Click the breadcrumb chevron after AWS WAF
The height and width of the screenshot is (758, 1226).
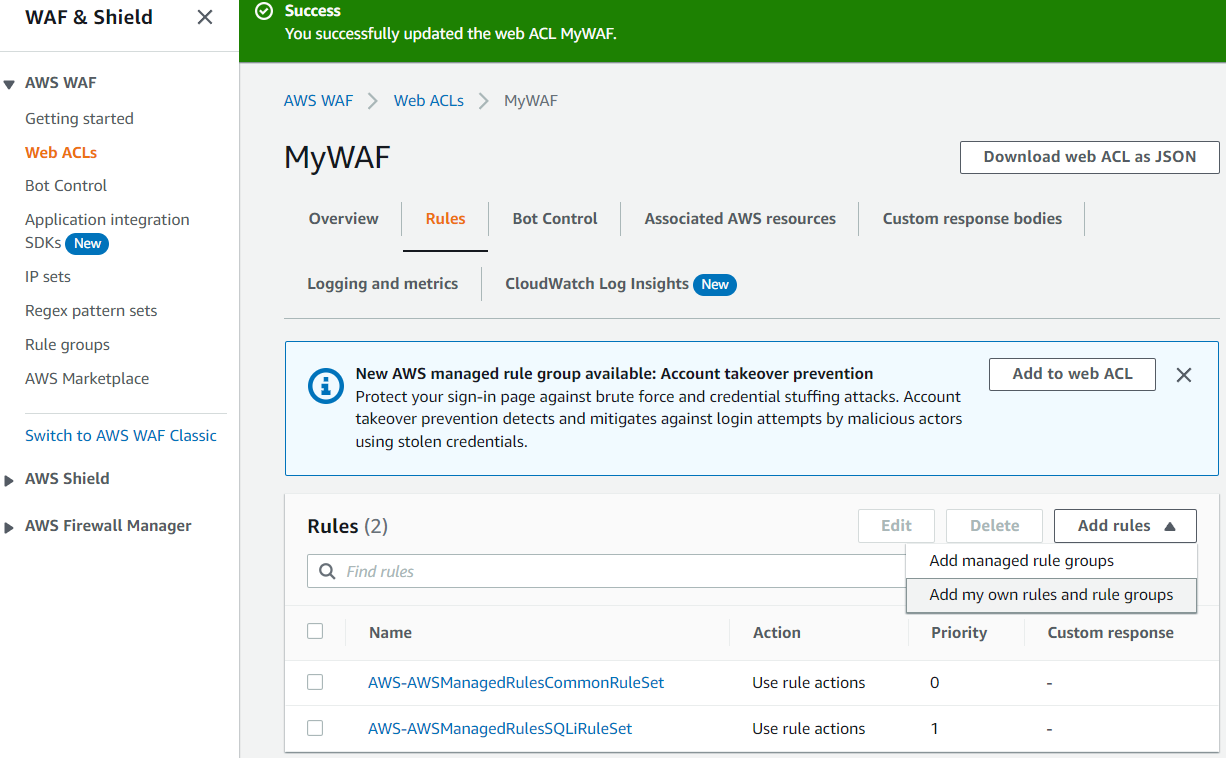pos(373,101)
